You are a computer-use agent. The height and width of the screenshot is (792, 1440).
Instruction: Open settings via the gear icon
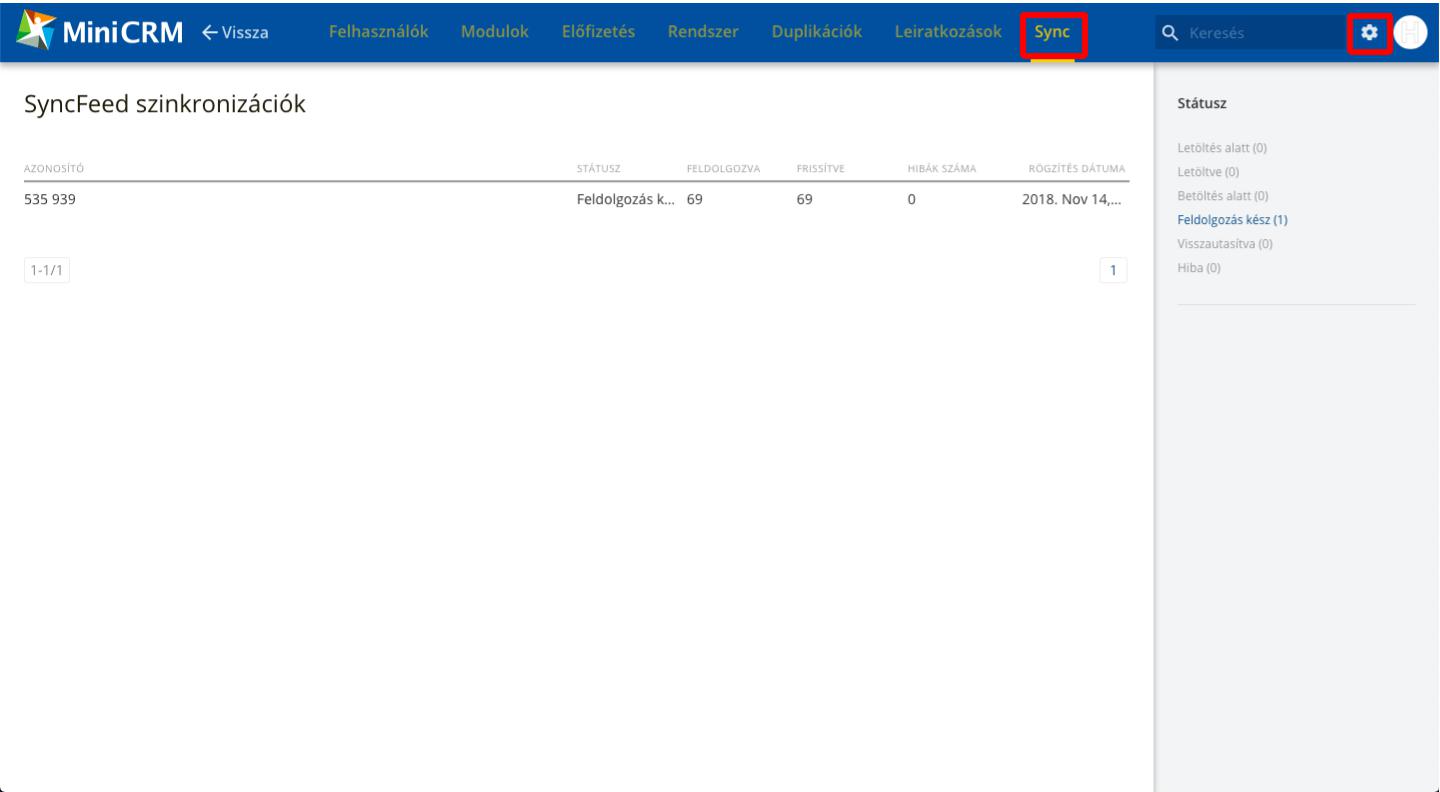(1369, 33)
